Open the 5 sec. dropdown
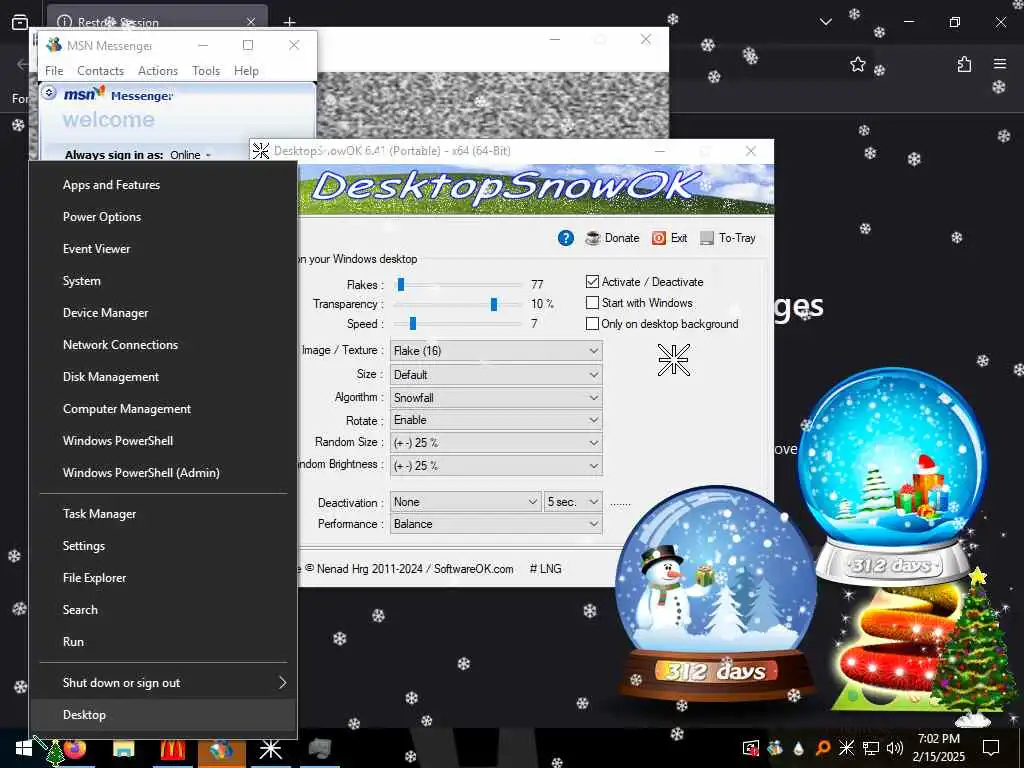Image resolution: width=1024 pixels, height=768 pixels. [573, 502]
